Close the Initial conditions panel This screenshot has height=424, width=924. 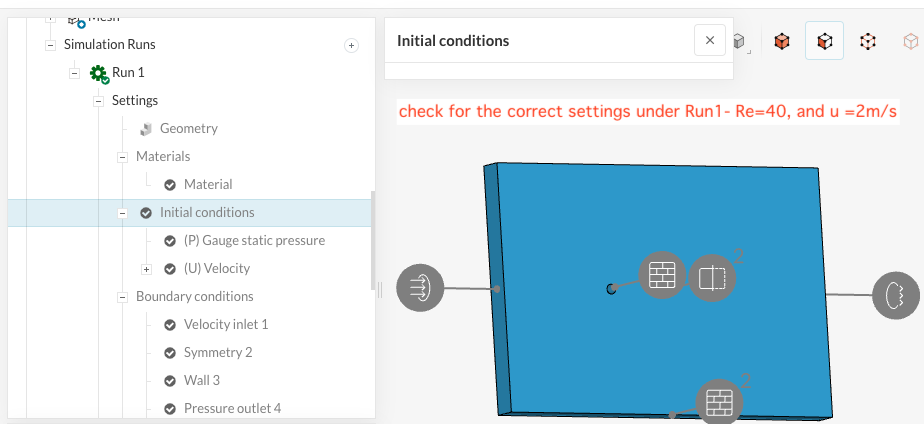(710, 41)
